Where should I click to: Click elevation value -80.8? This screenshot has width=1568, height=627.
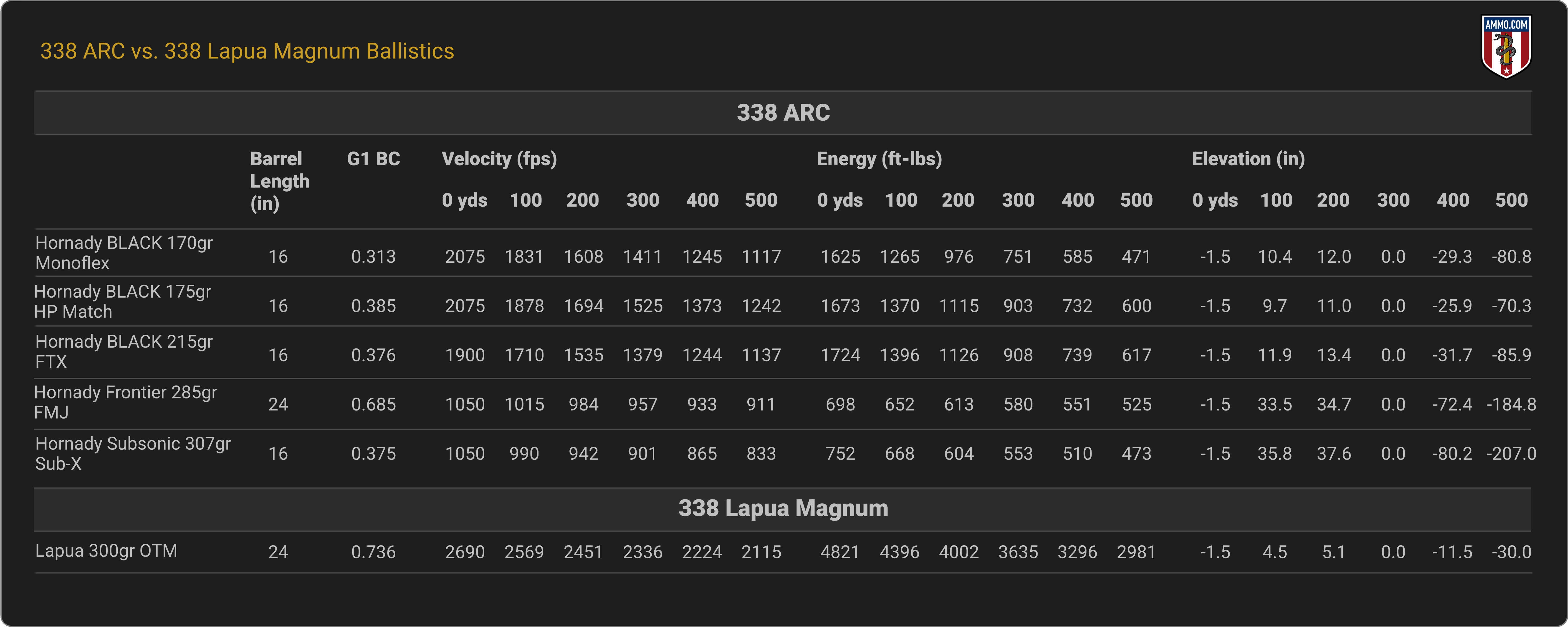tap(1511, 257)
